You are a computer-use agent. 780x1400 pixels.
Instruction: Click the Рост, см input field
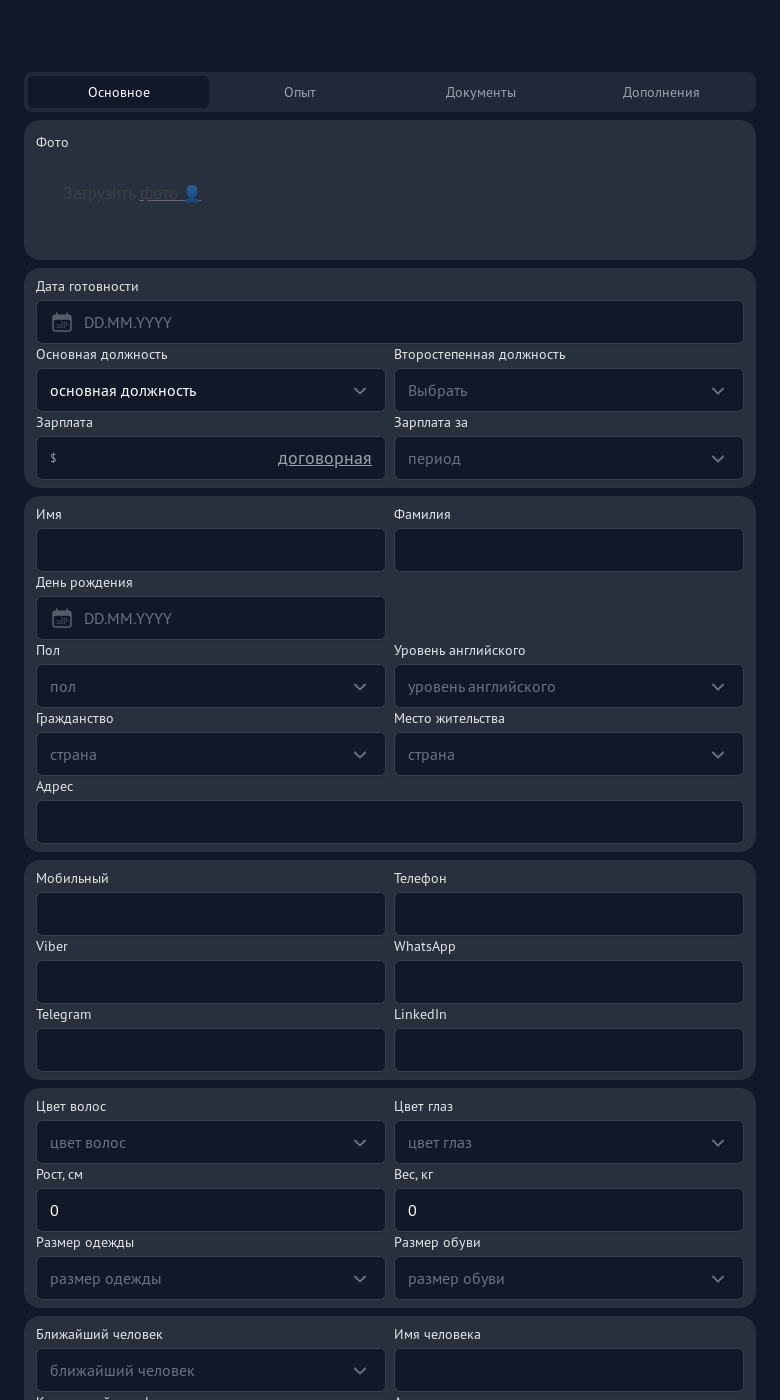pos(210,1210)
